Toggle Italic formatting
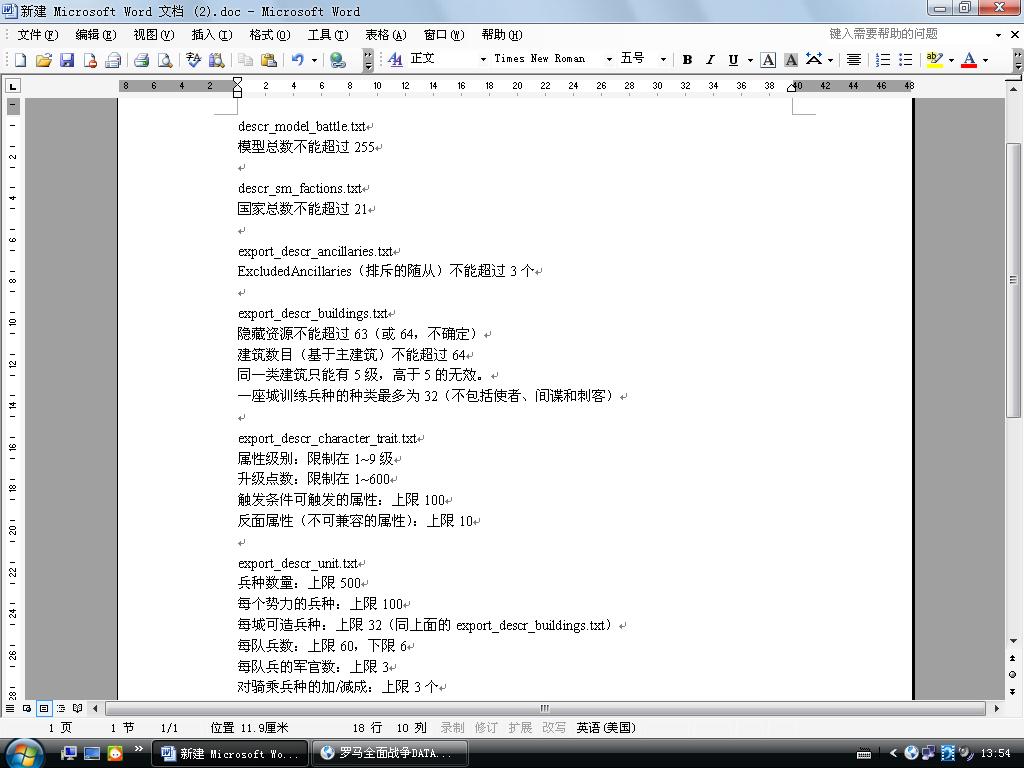Image resolution: width=1024 pixels, height=768 pixels. 710,60
